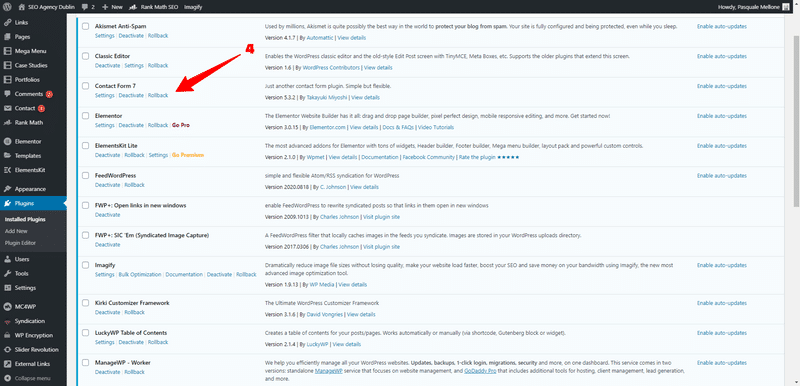Click the FWP+: SIC 'Em plugin name
The image size is (800, 386).
pos(152,235)
